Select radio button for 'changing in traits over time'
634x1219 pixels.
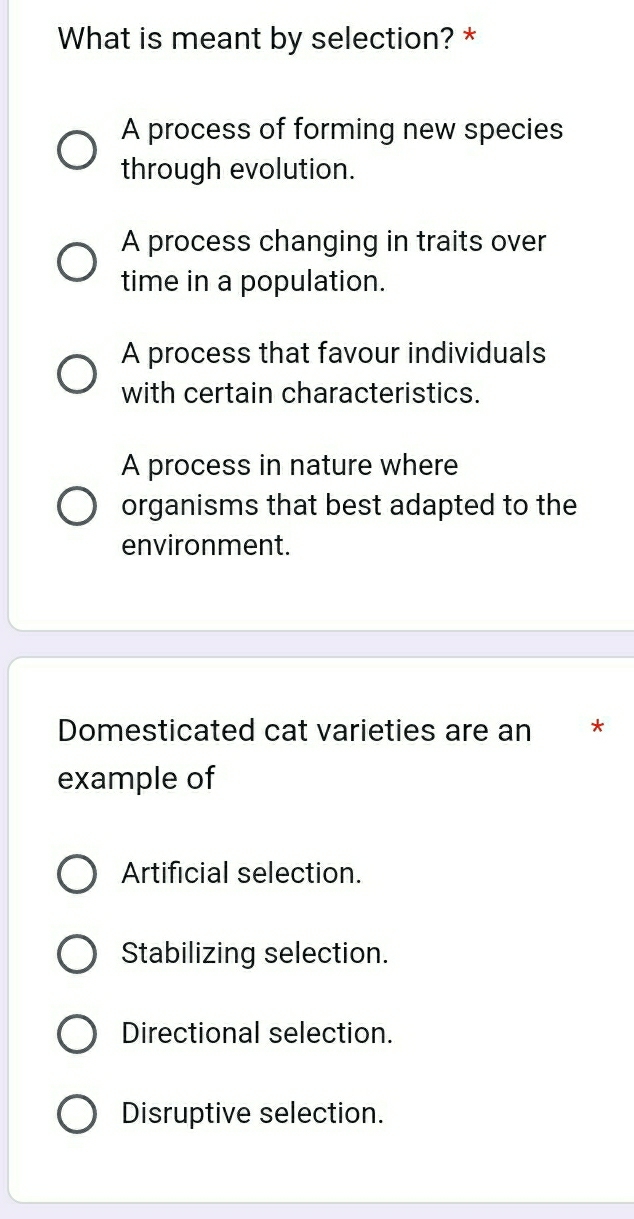point(77,262)
